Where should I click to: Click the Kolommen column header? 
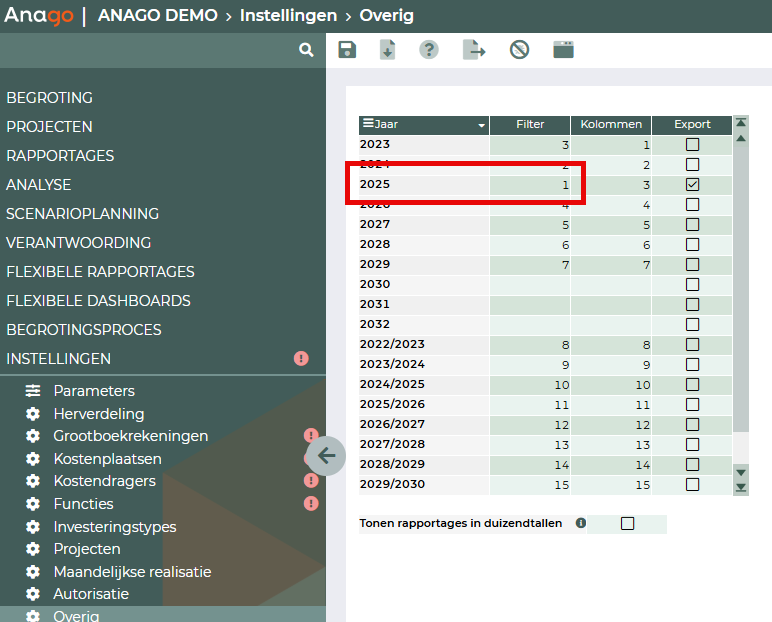click(x=611, y=124)
